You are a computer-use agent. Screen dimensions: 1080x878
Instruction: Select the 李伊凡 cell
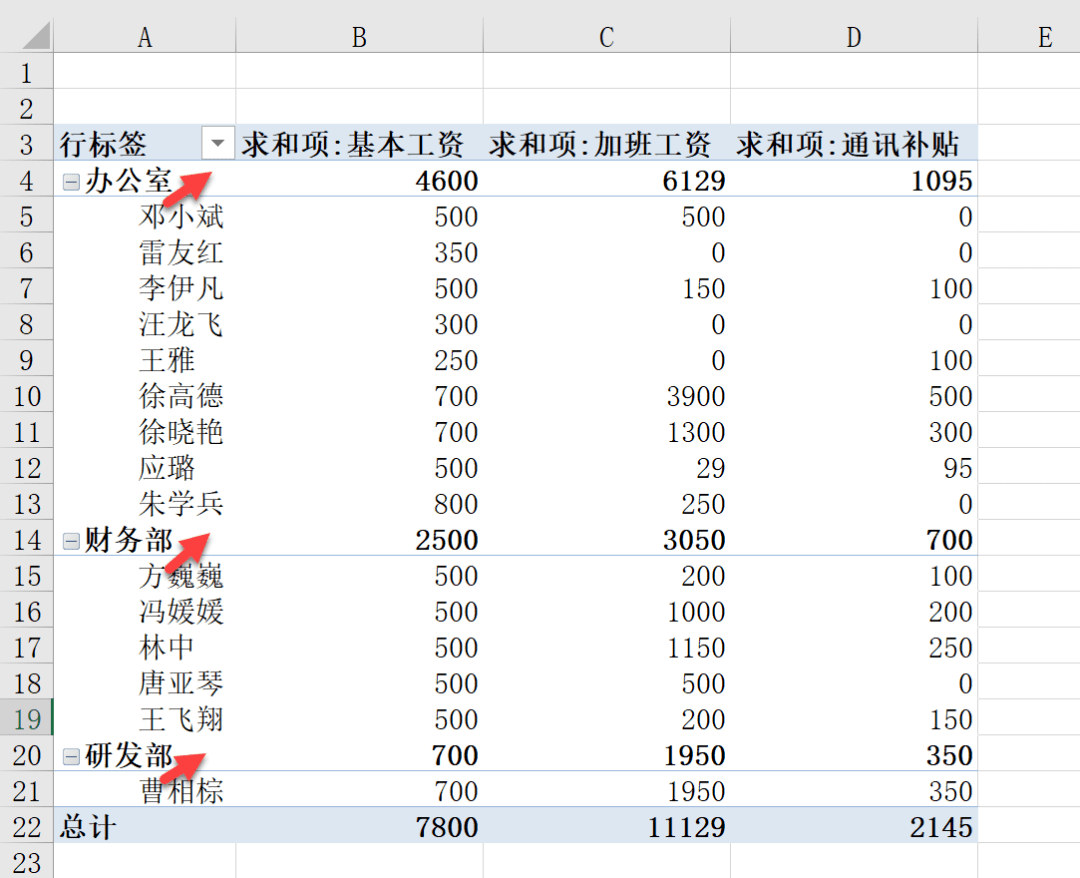(145, 288)
